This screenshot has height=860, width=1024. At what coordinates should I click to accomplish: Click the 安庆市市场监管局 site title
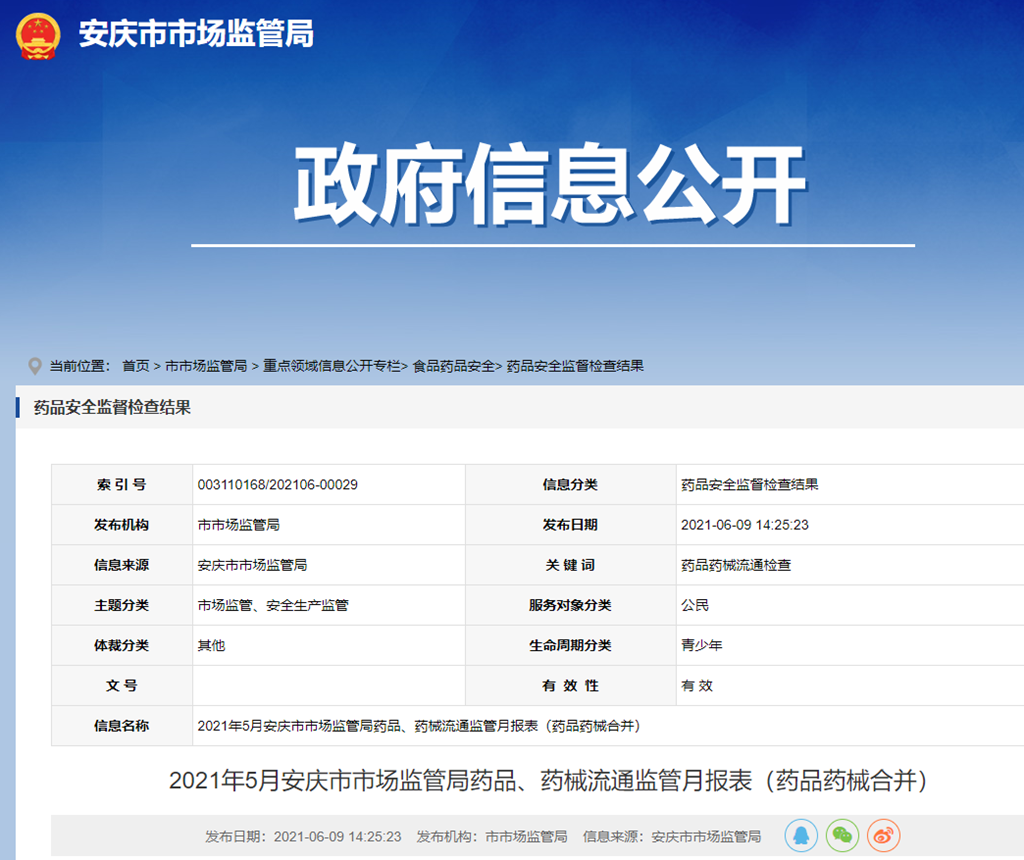197,34
